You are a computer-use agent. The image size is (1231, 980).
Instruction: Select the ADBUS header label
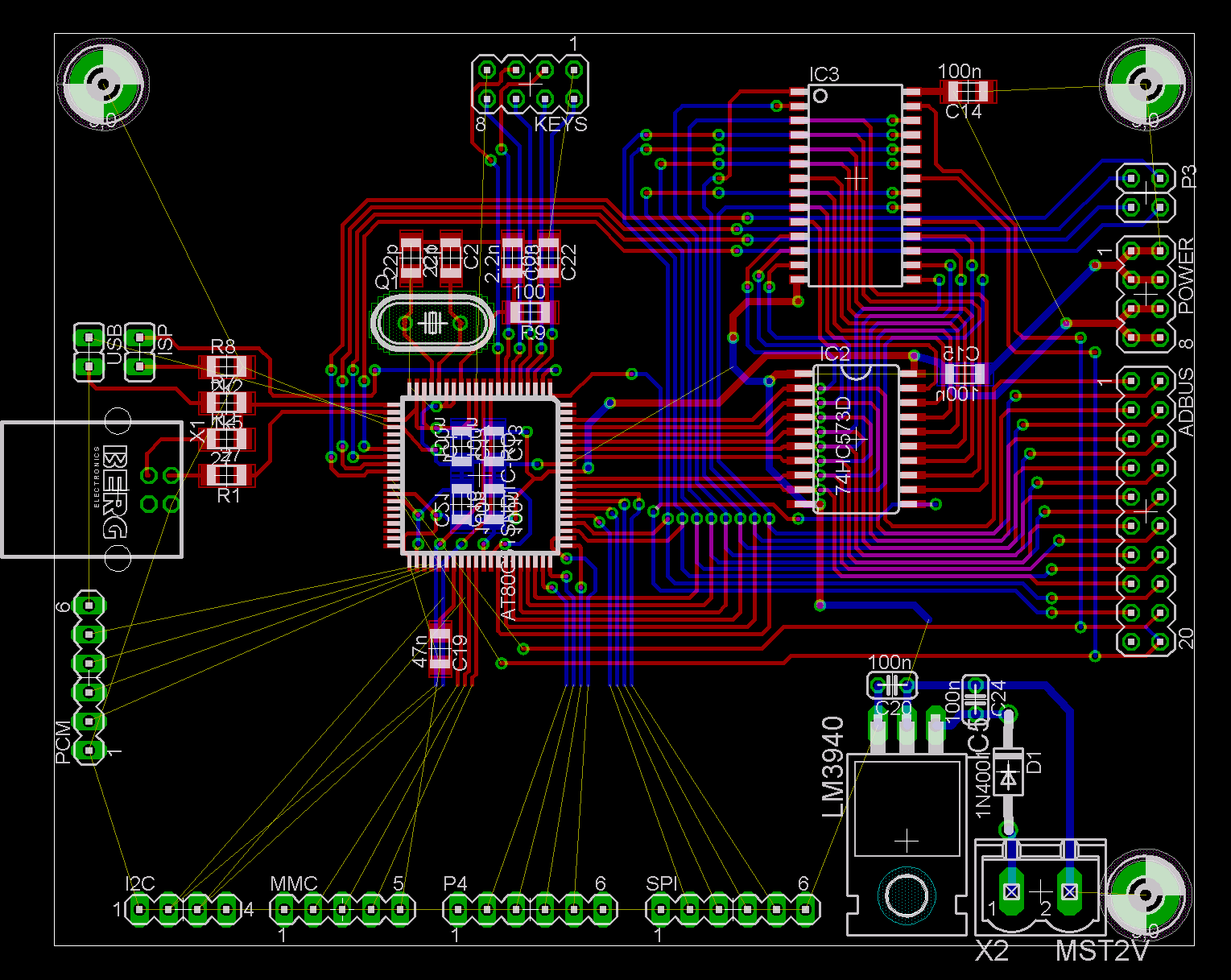pyautogui.click(x=1187, y=403)
